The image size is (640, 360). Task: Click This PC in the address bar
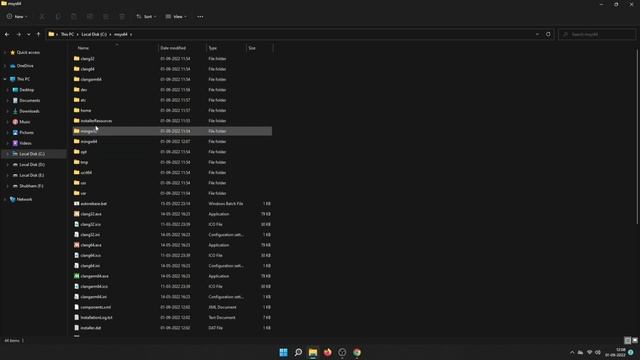[67, 34]
